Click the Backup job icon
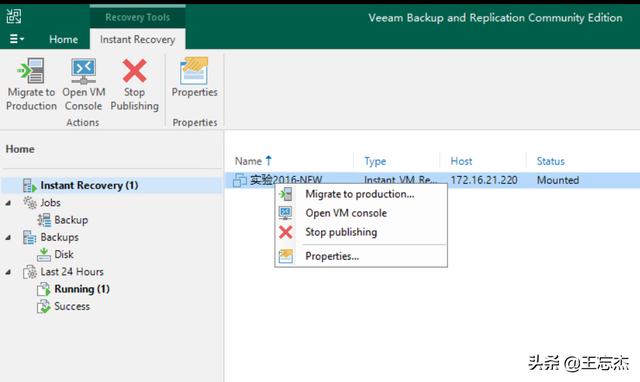Screen dimensions: 640x382 (x=44, y=220)
